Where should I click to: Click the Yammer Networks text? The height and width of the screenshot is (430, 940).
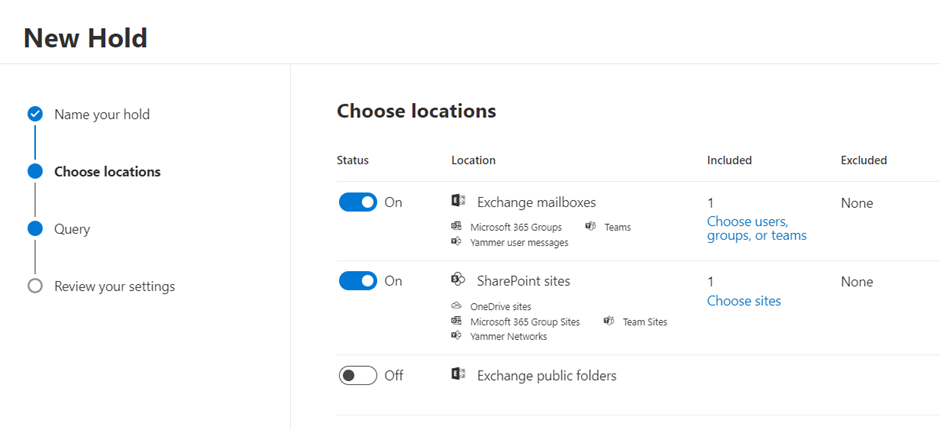pyautogui.click(x=508, y=336)
